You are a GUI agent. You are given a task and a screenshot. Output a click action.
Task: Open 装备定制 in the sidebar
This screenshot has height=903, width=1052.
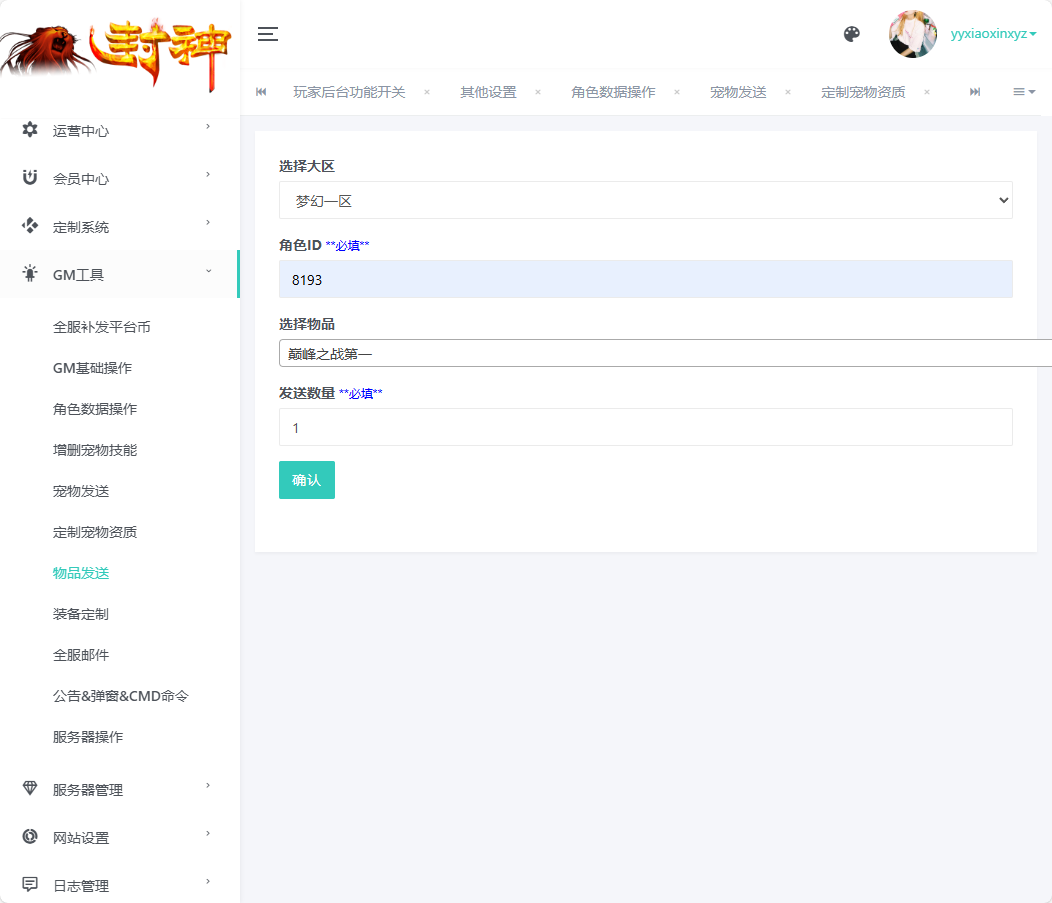coord(80,613)
